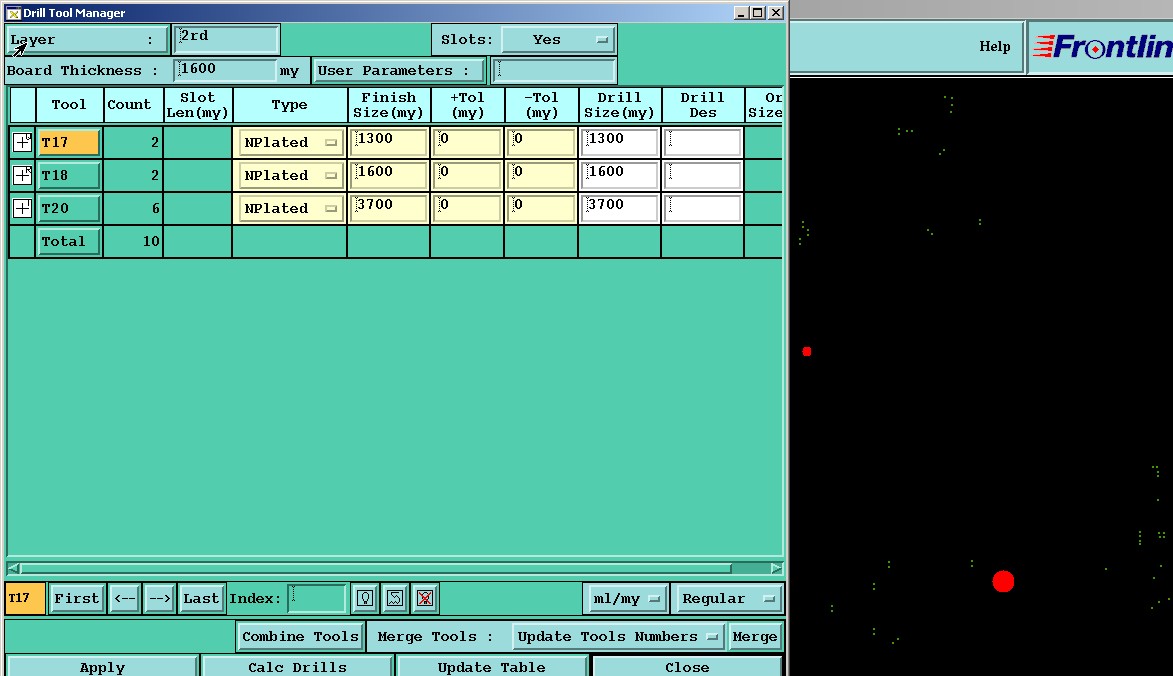Open the Help menu in background window

[995, 46]
